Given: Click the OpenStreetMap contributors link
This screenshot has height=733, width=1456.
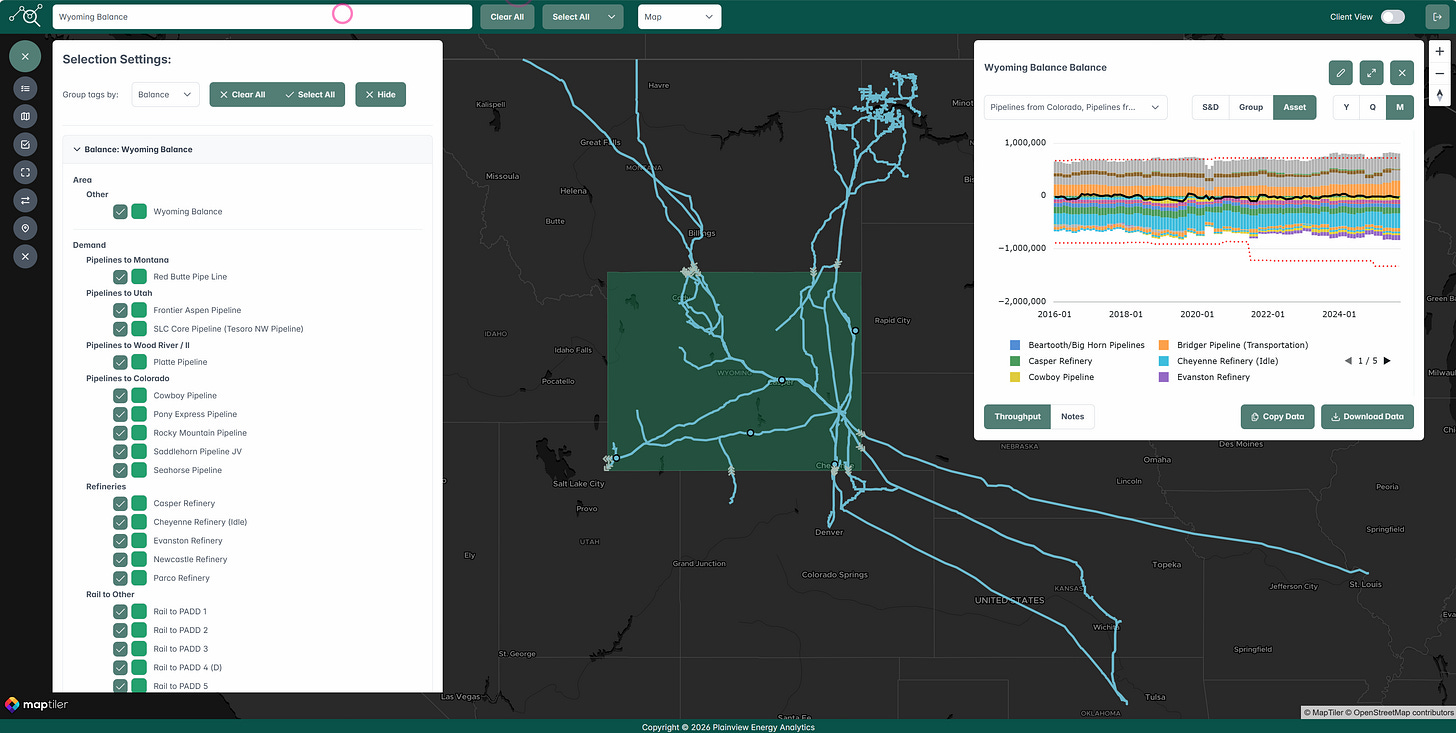Looking at the screenshot, I should point(1401,712).
